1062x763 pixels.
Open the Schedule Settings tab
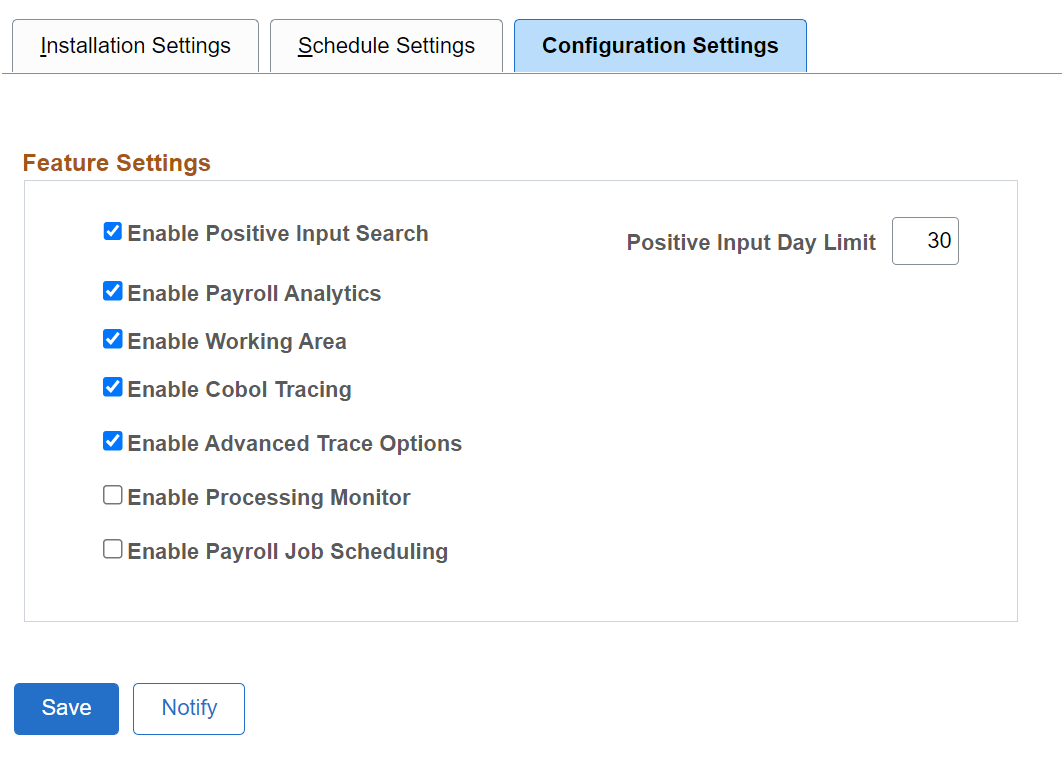386,45
